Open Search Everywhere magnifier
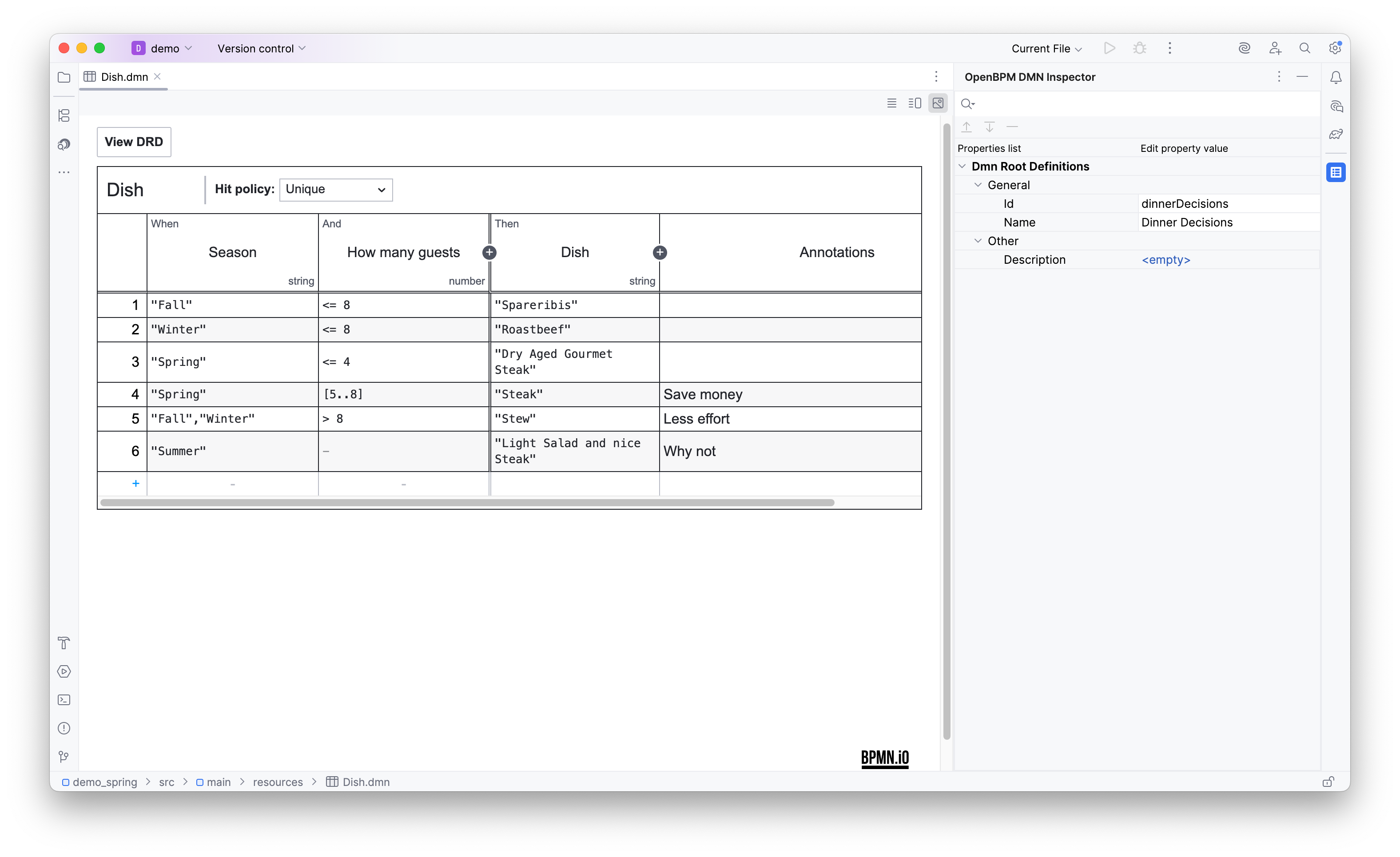This screenshot has width=1400, height=857. pyautogui.click(x=1305, y=48)
